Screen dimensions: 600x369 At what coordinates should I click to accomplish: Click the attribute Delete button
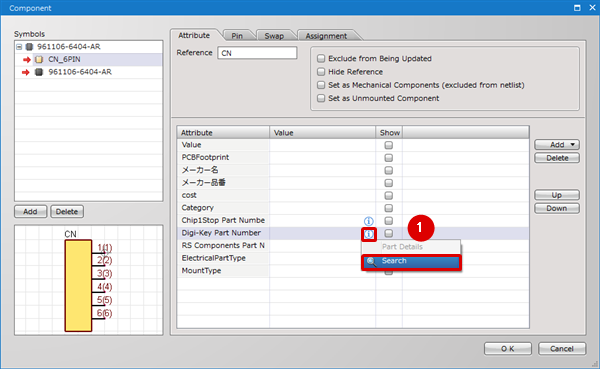tap(557, 158)
